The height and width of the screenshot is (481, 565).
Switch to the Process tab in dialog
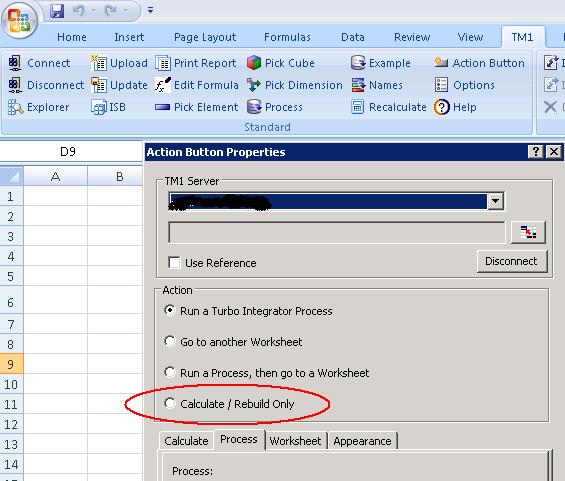(x=239, y=440)
